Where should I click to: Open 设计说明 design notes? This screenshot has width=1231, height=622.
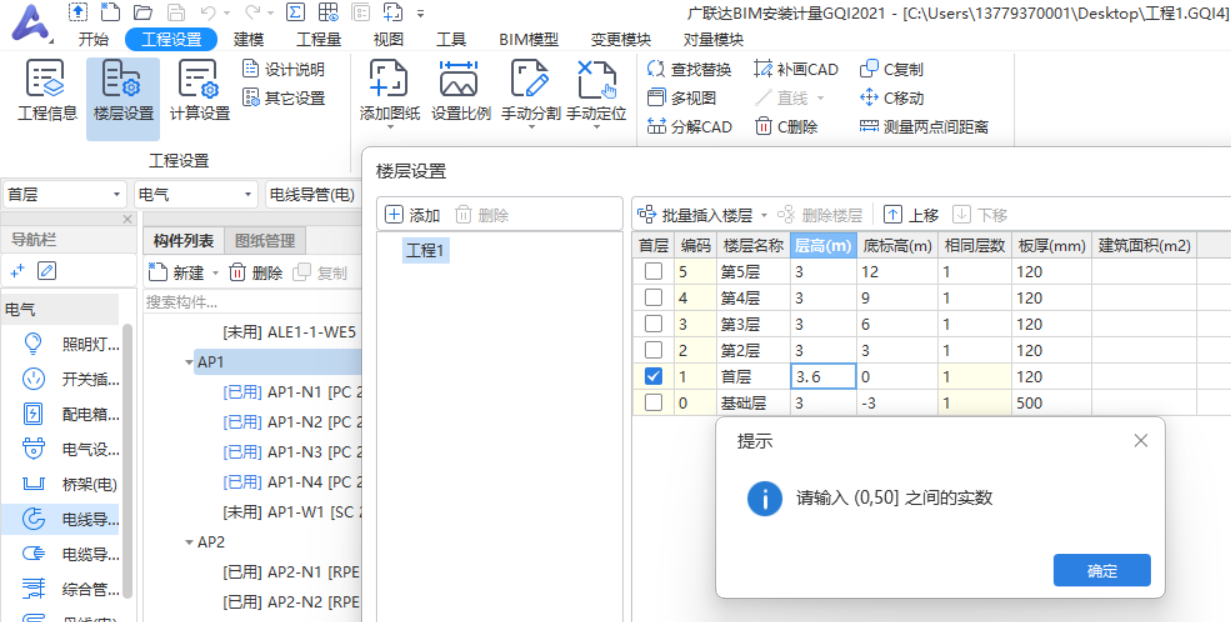pos(284,69)
